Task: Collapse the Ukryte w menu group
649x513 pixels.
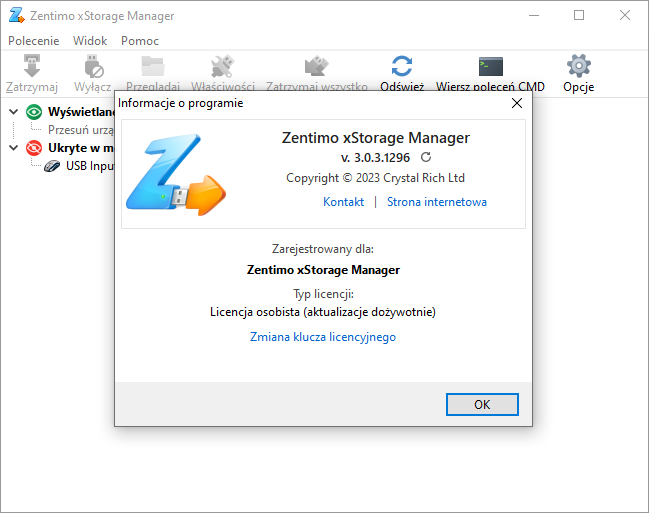Action: pos(14,148)
